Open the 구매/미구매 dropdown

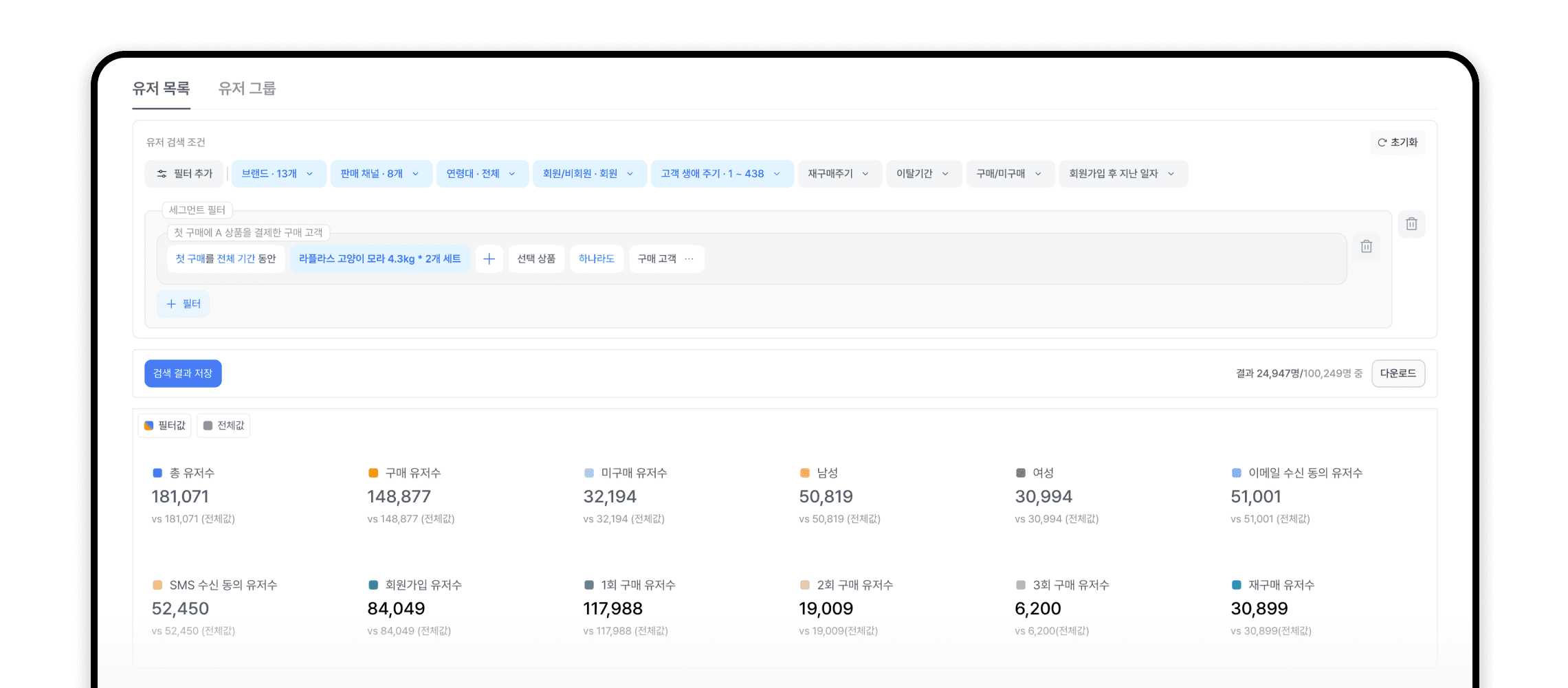pos(1010,174)
